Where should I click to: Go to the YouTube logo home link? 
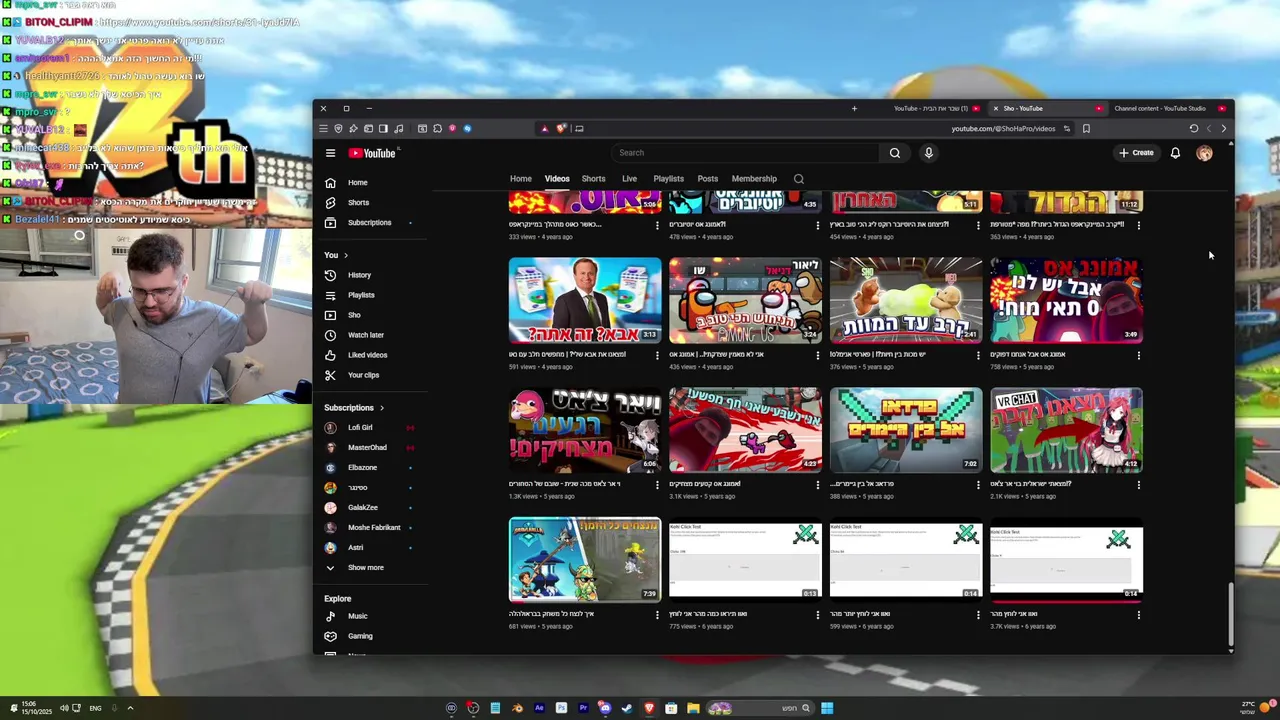[x=372, y=153]
